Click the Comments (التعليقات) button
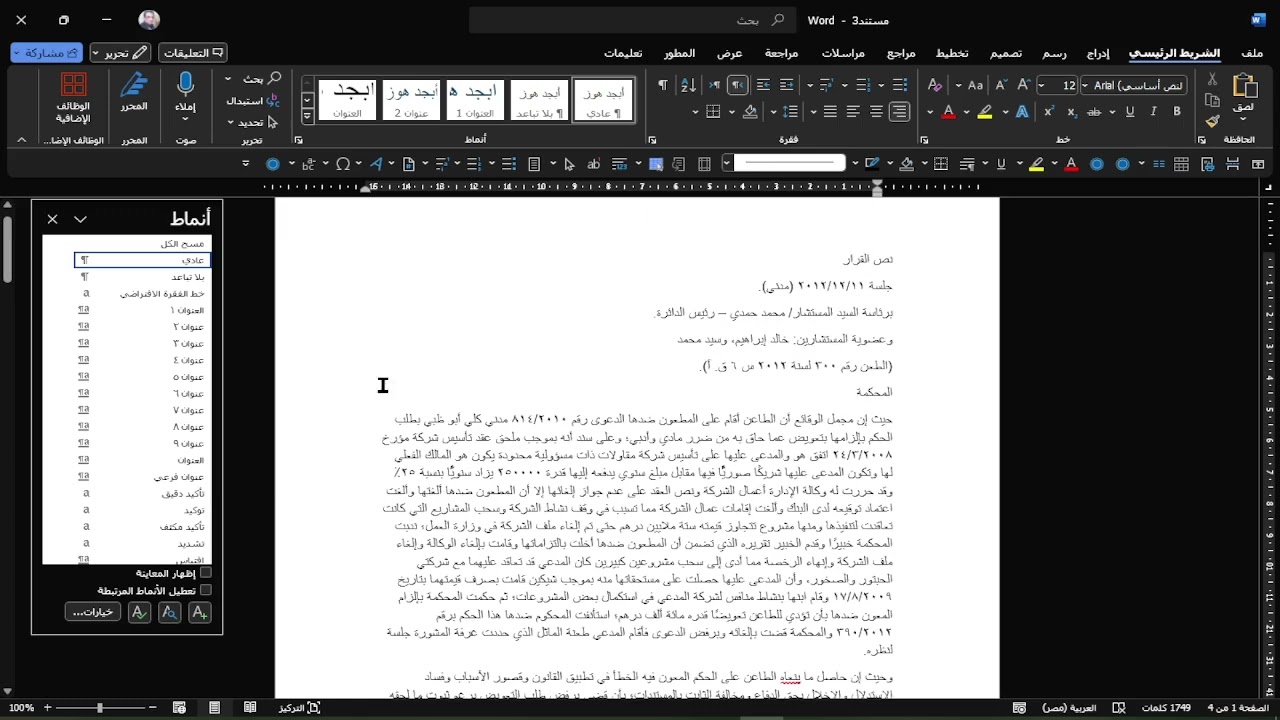 tap(193, 52)
